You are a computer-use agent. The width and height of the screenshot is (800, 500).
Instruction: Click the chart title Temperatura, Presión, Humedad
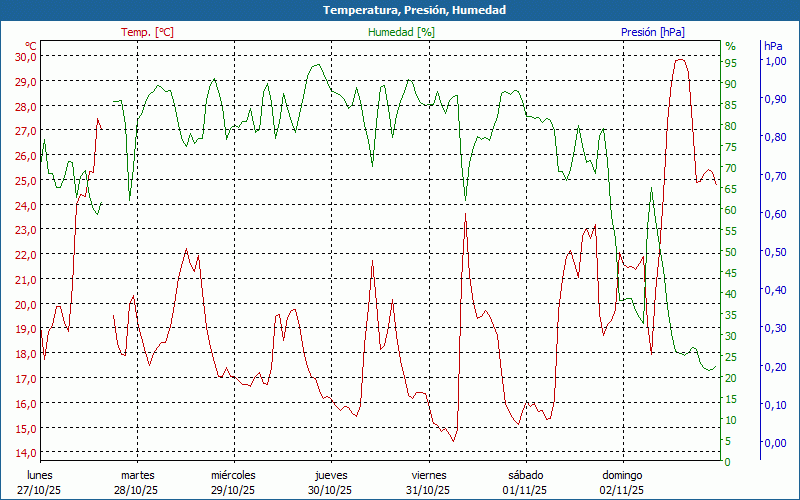[x=414, y=10]
